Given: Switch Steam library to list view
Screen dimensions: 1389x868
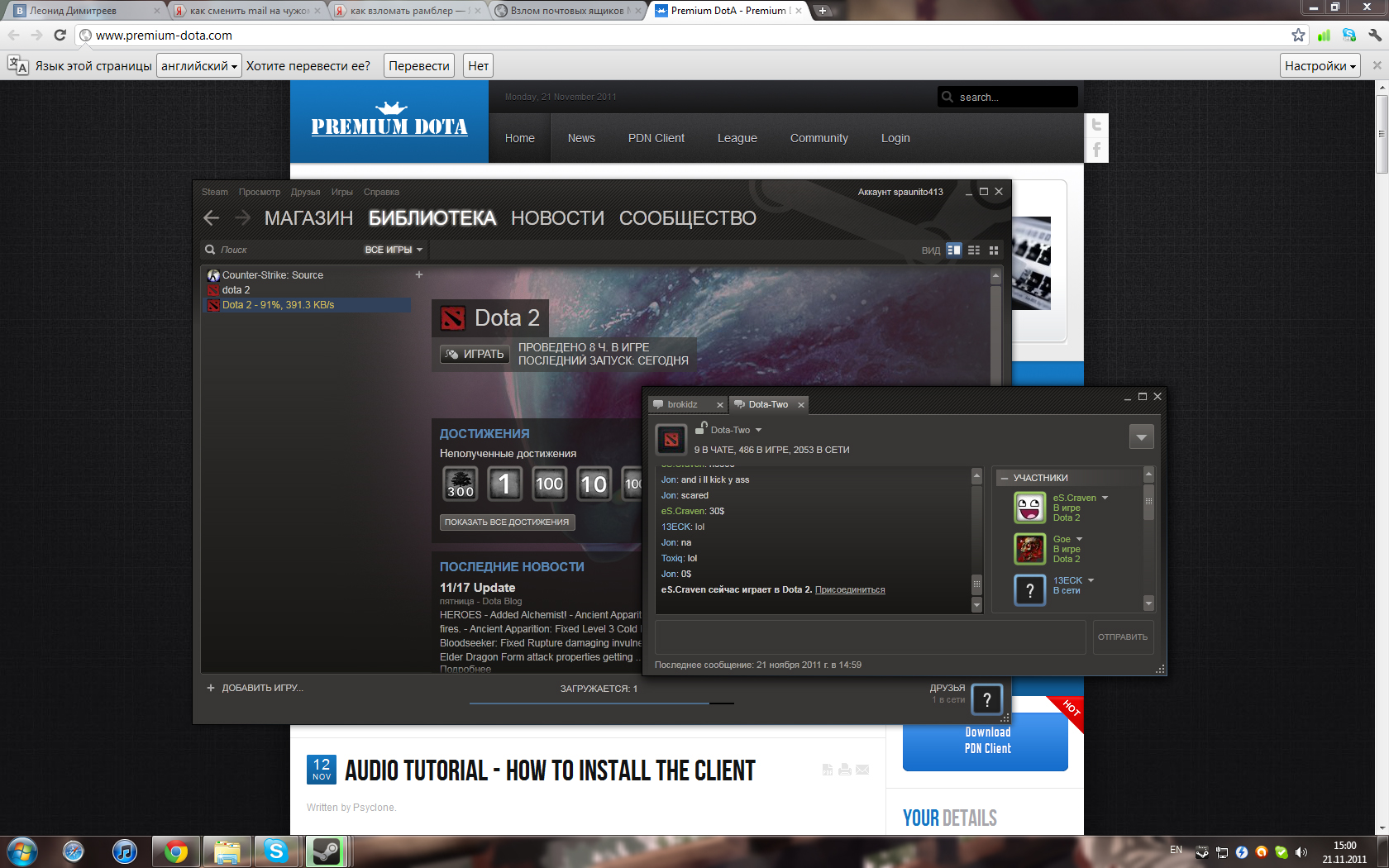Looking at the screenshot, I should pyautogui.click(x=974, y=250).
